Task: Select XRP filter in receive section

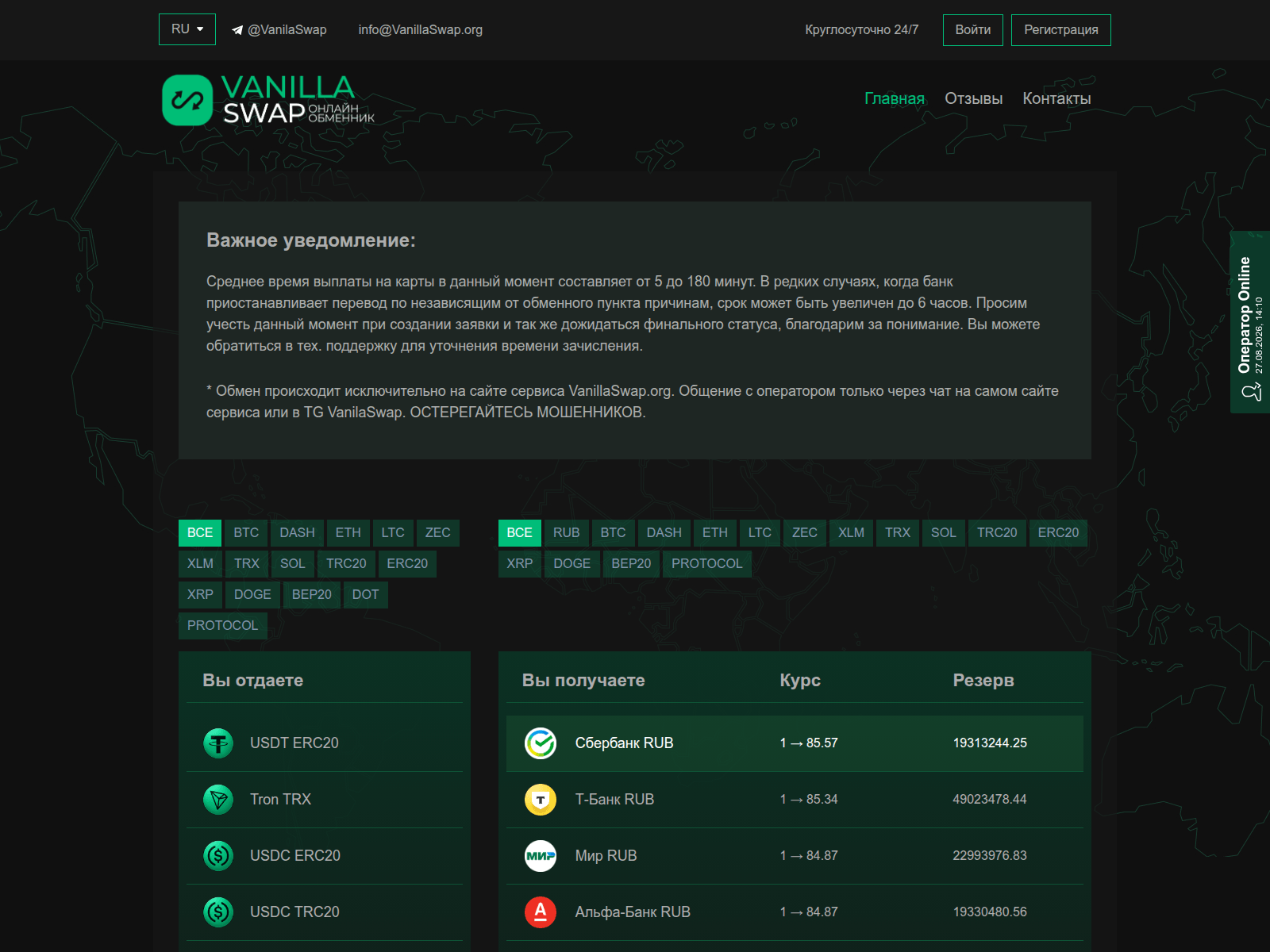Action: (x=520, y=564)
